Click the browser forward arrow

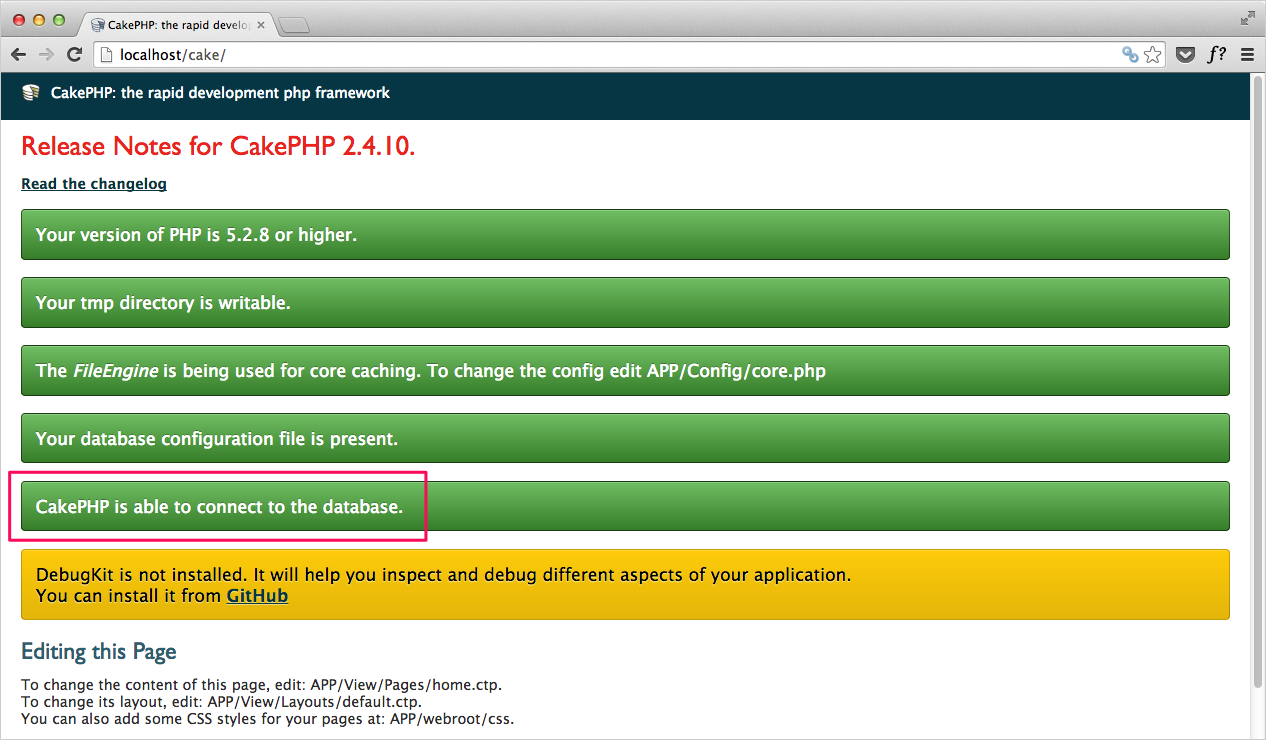point(46,55)
